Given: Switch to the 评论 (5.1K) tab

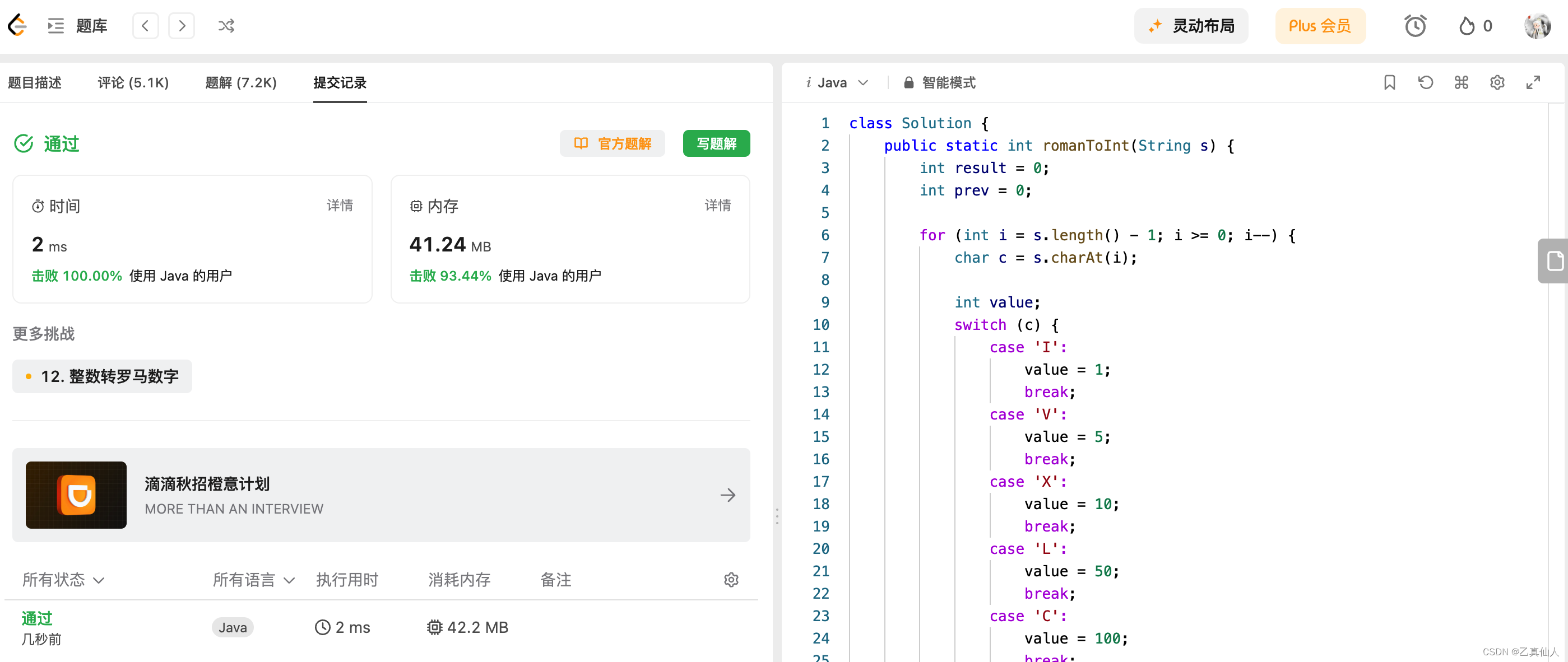Looking at the screenshot, I should 133,82.
